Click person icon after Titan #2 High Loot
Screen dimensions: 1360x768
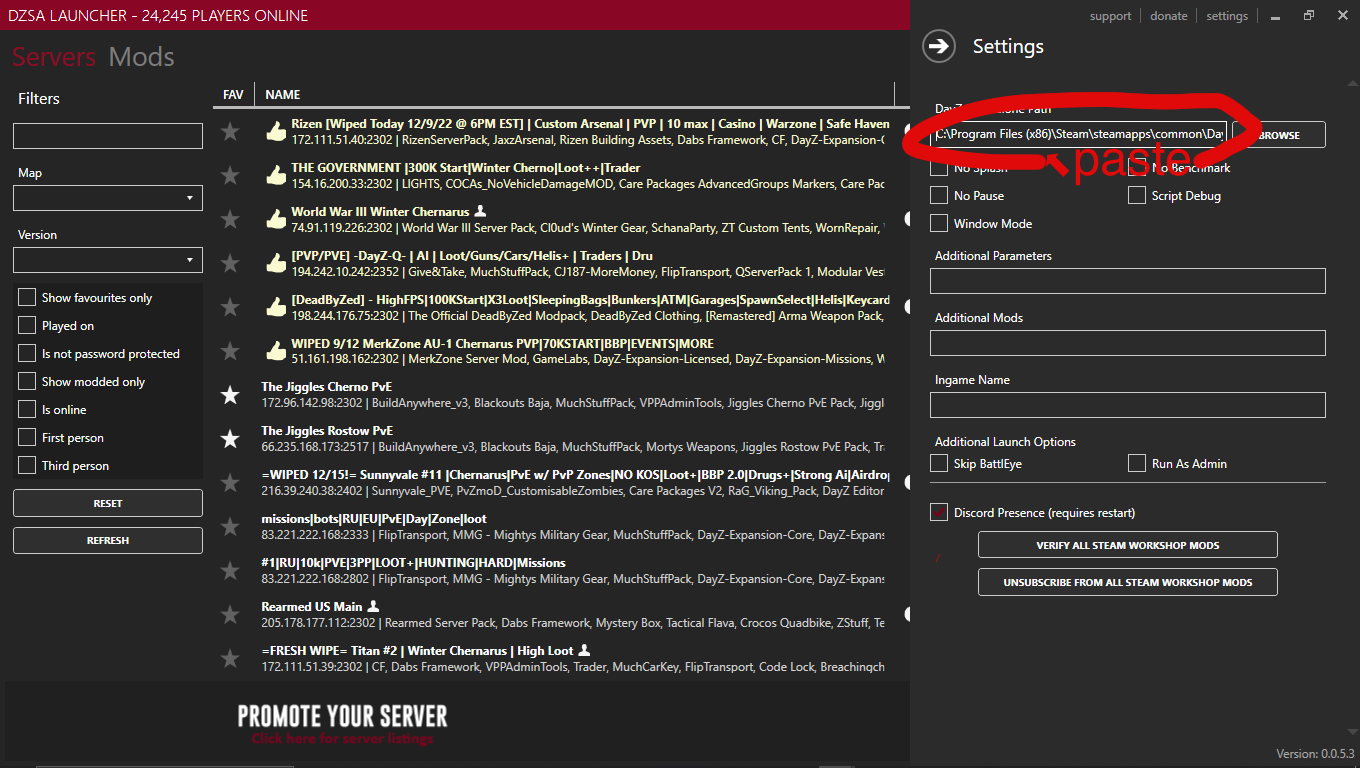click(x=585, y=650)
